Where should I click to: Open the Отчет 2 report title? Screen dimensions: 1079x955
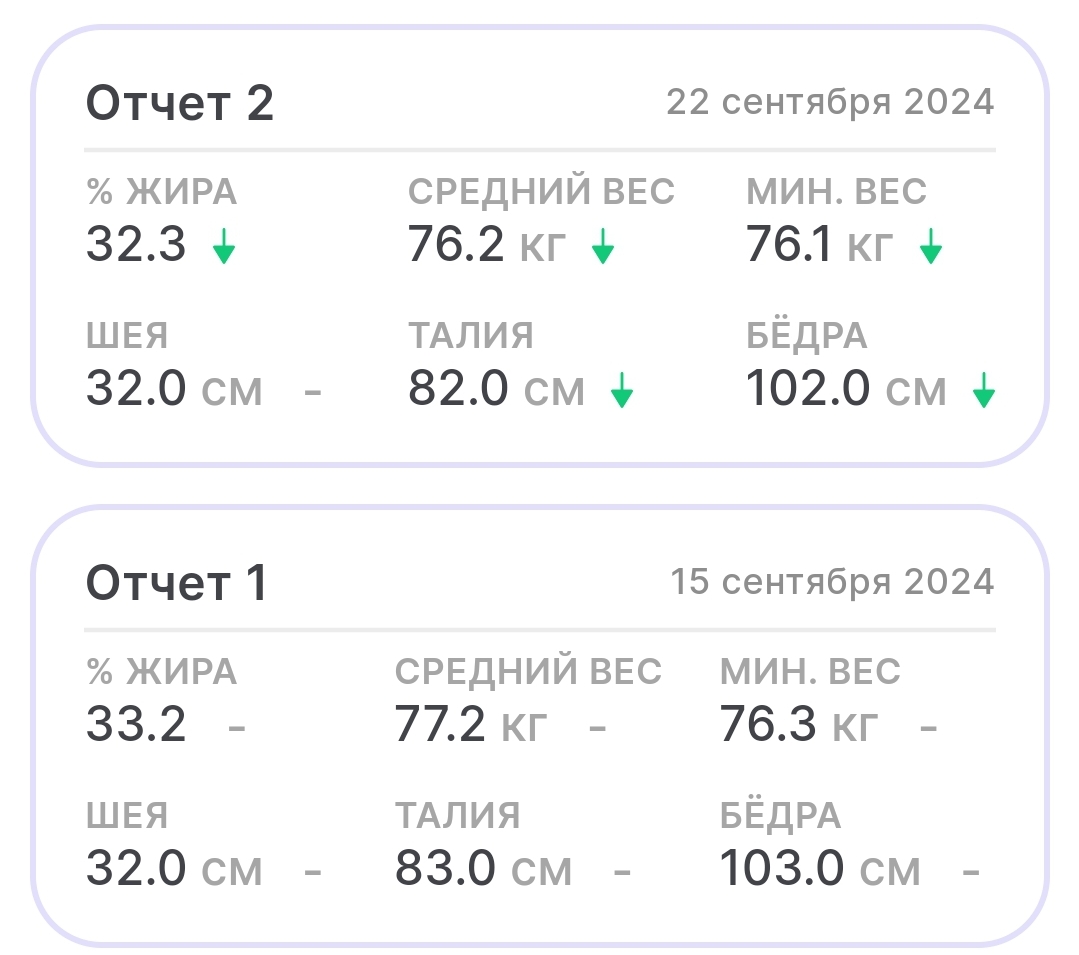pos(179,103)
